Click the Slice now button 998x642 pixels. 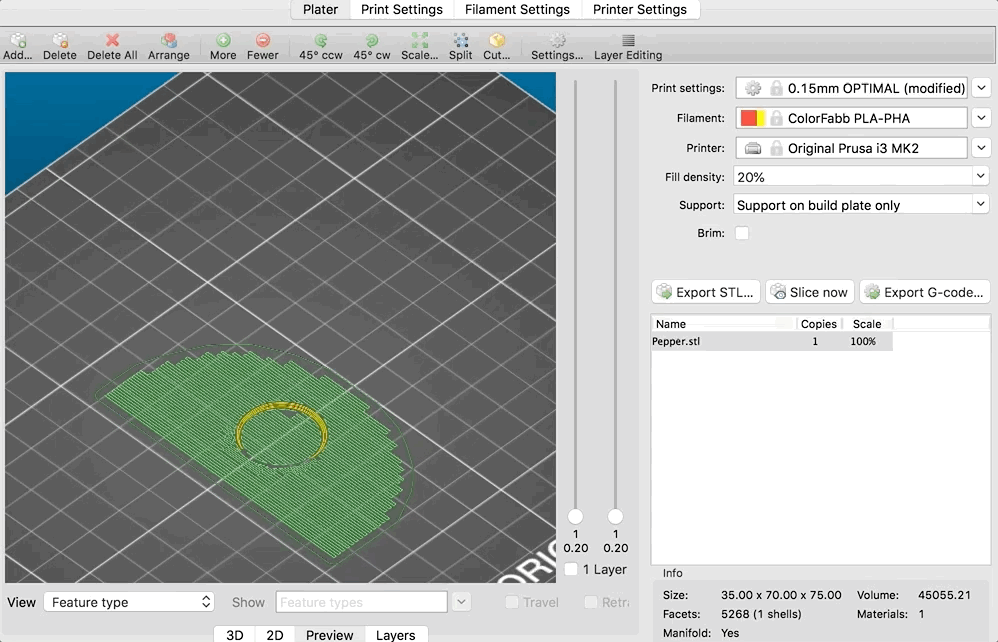coord(810,292)
